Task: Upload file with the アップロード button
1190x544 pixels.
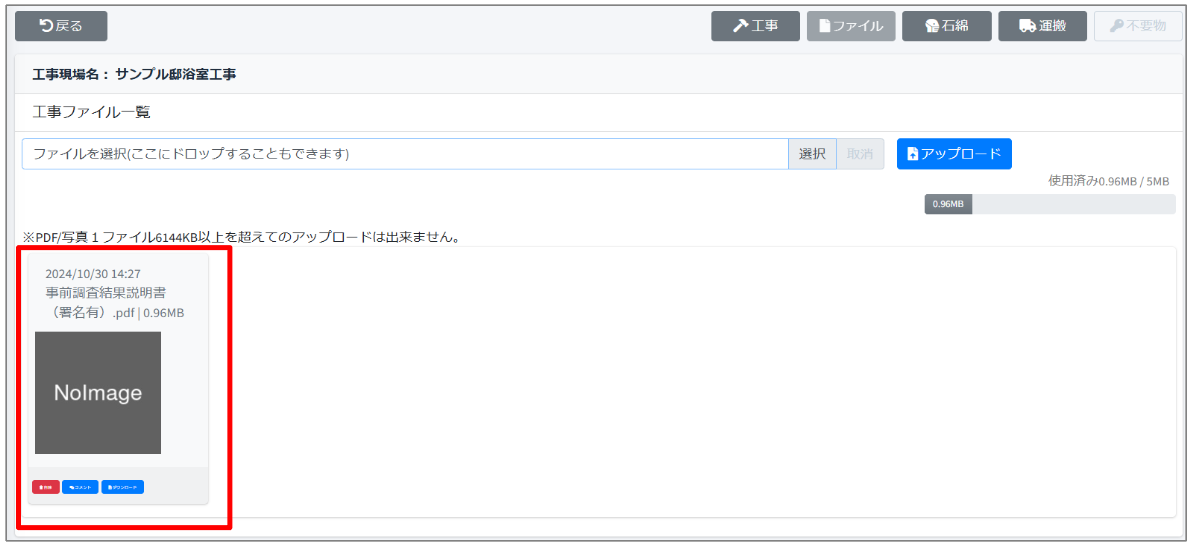Action: (954, 154)
